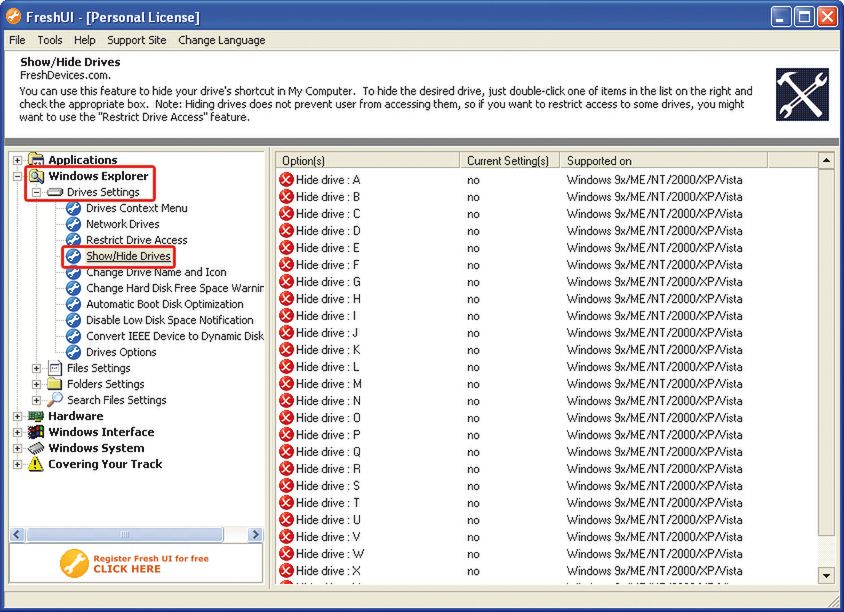Viewport: 844px width, 612px height.
Task: Click the FreshUI title bar app icon
Action: pyautogui.click(x=13, y=17)
